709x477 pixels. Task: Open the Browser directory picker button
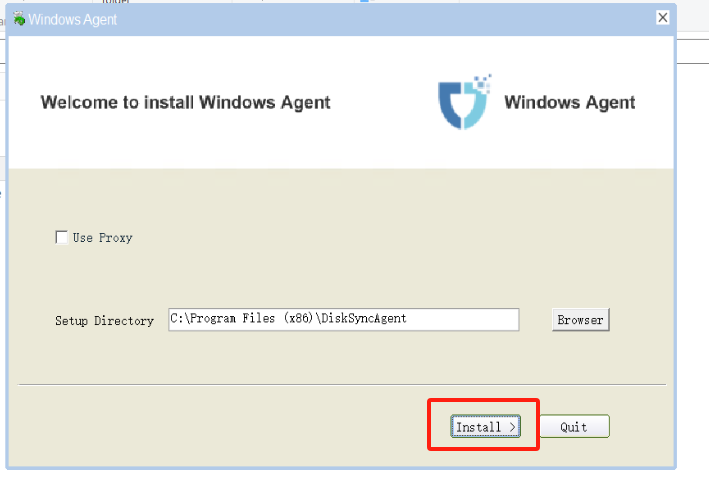point(580,320)
